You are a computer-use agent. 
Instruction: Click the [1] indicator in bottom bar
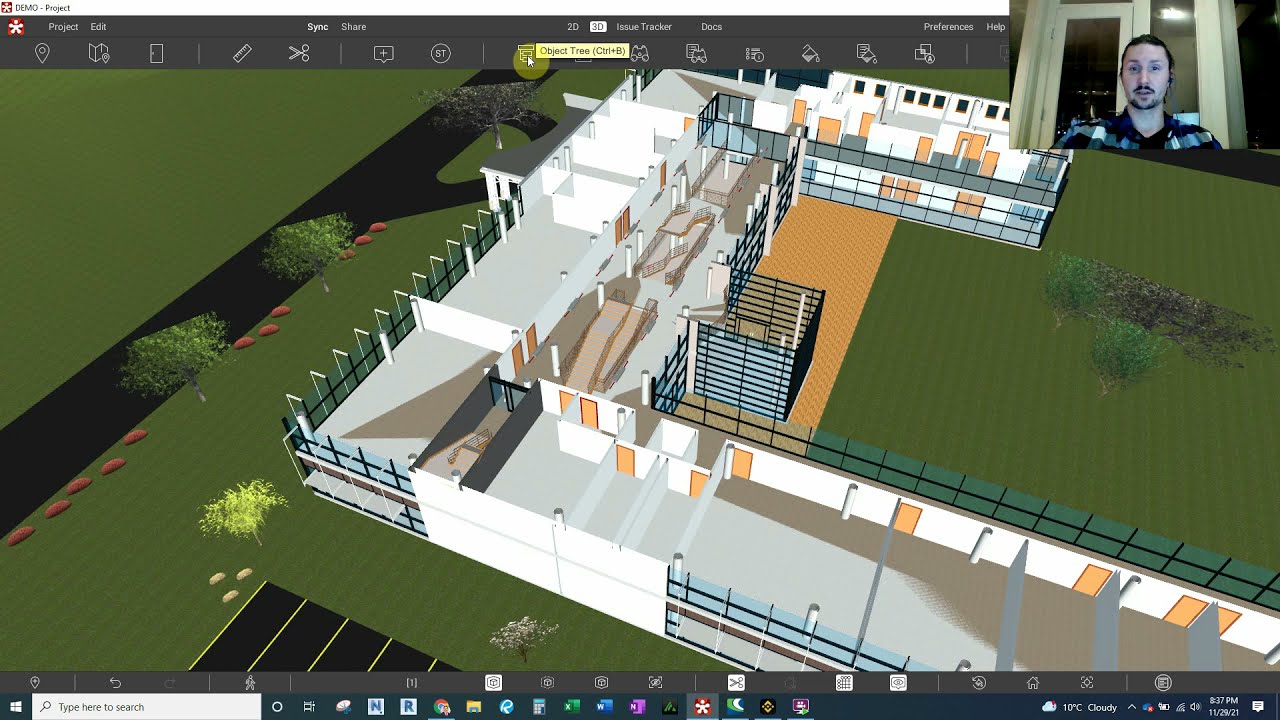pyautogui.click(x=411, y=683)
